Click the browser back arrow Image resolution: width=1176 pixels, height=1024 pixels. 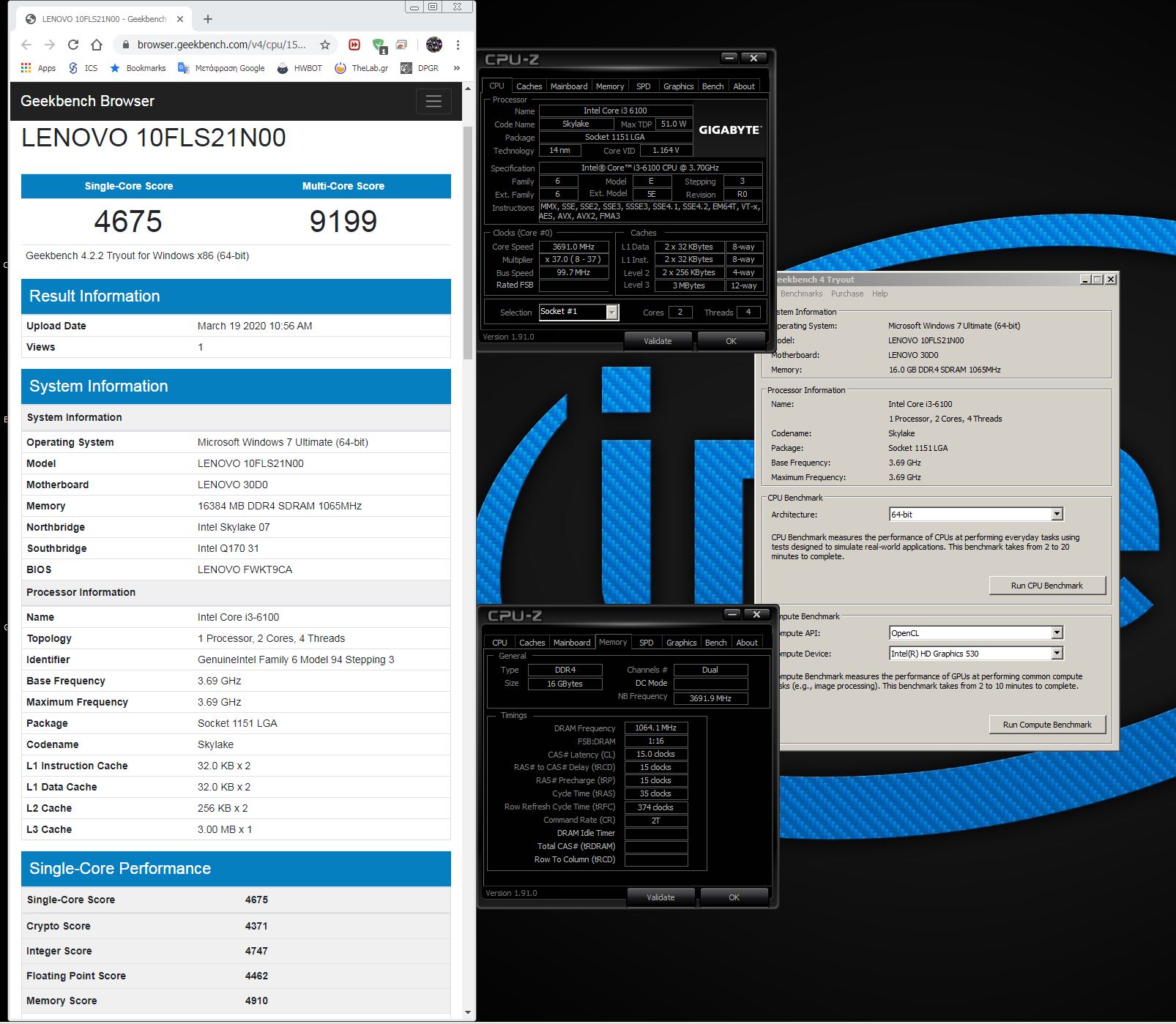click(26, 45)
